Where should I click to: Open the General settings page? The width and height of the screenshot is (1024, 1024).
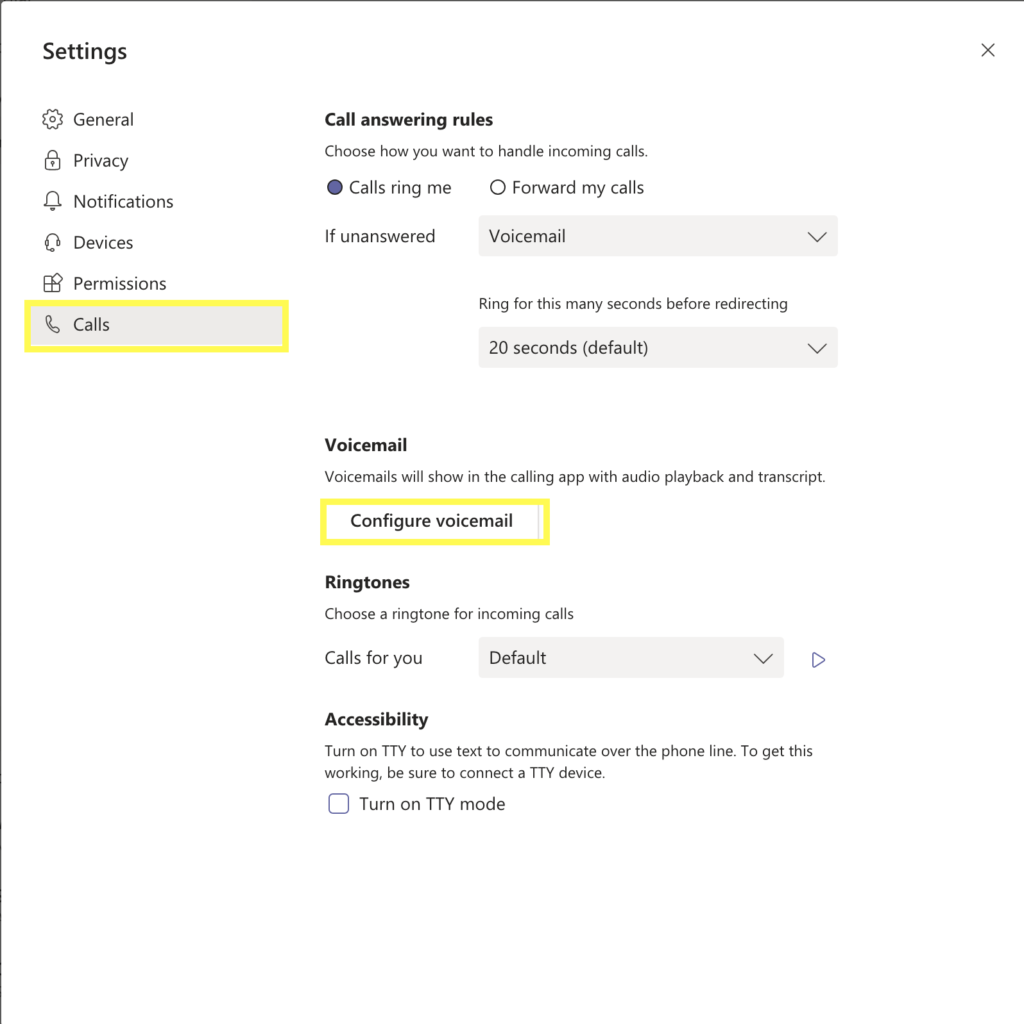[103, 119]
